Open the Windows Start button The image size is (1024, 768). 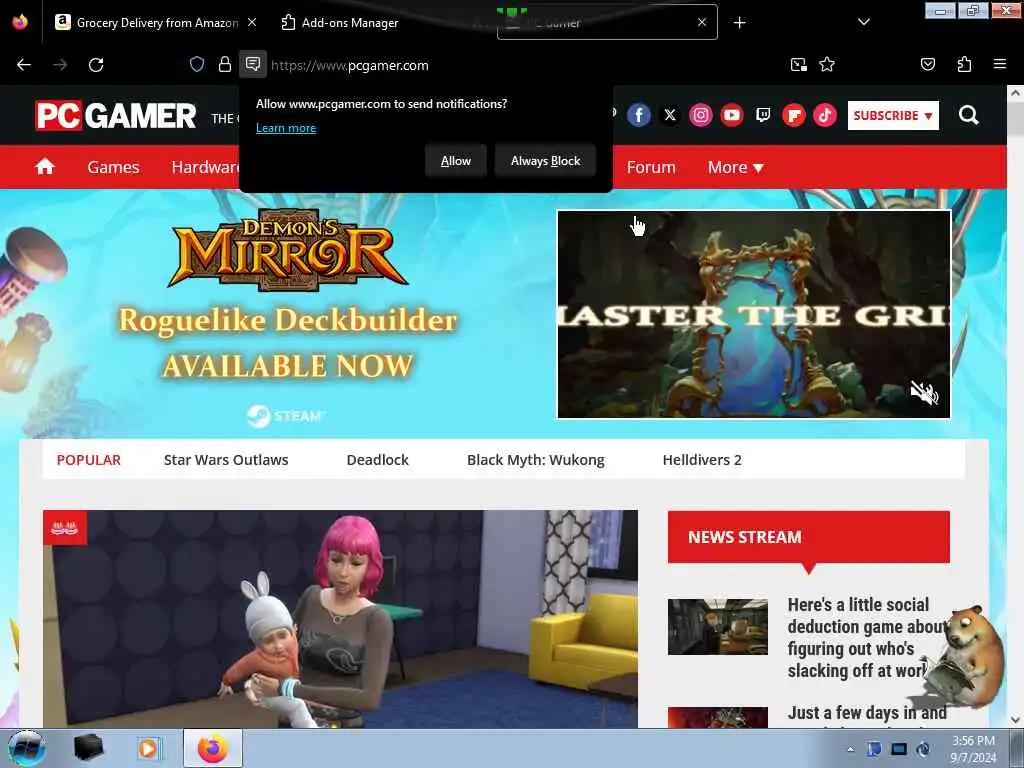coord(25,748)
